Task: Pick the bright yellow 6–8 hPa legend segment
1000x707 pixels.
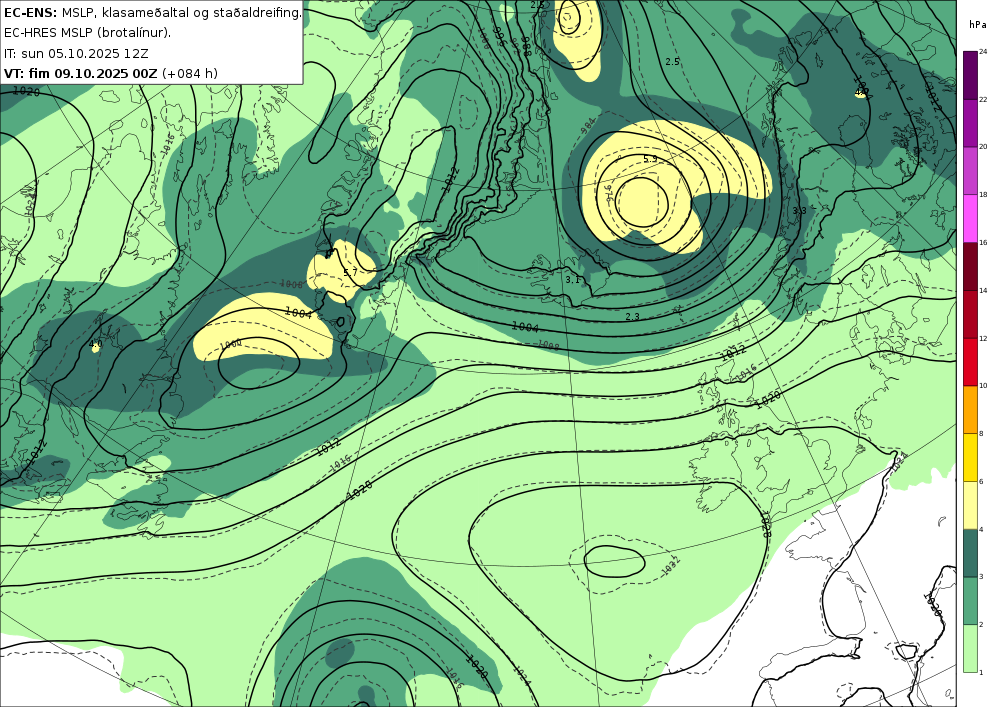Action: coord(970,457)
